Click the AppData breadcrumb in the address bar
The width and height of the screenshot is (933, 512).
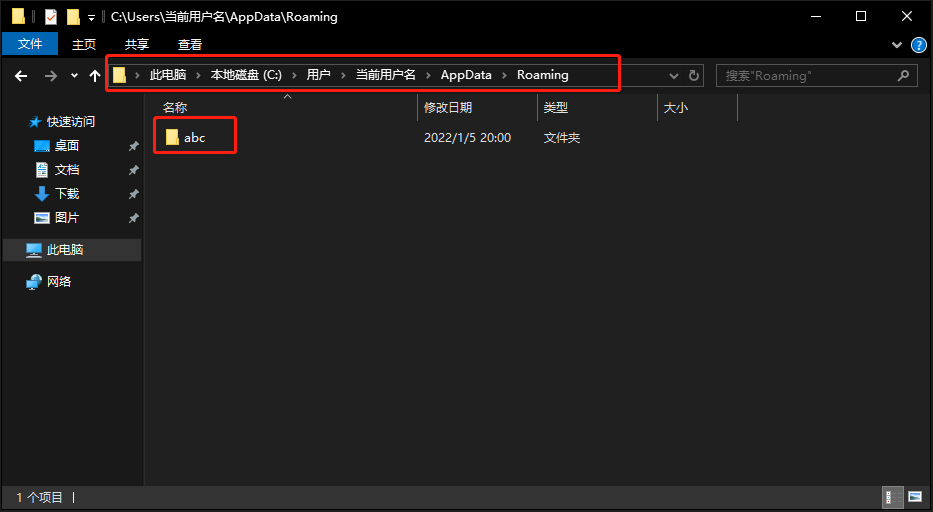click(x=466, y=75)
